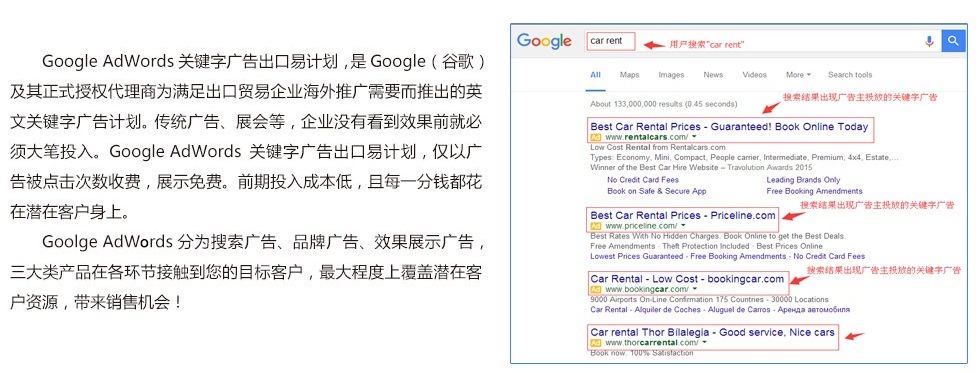Open 'Car rental Thor Bilalegia' ad title
This screenshot has height=373, width=980.
712,332
